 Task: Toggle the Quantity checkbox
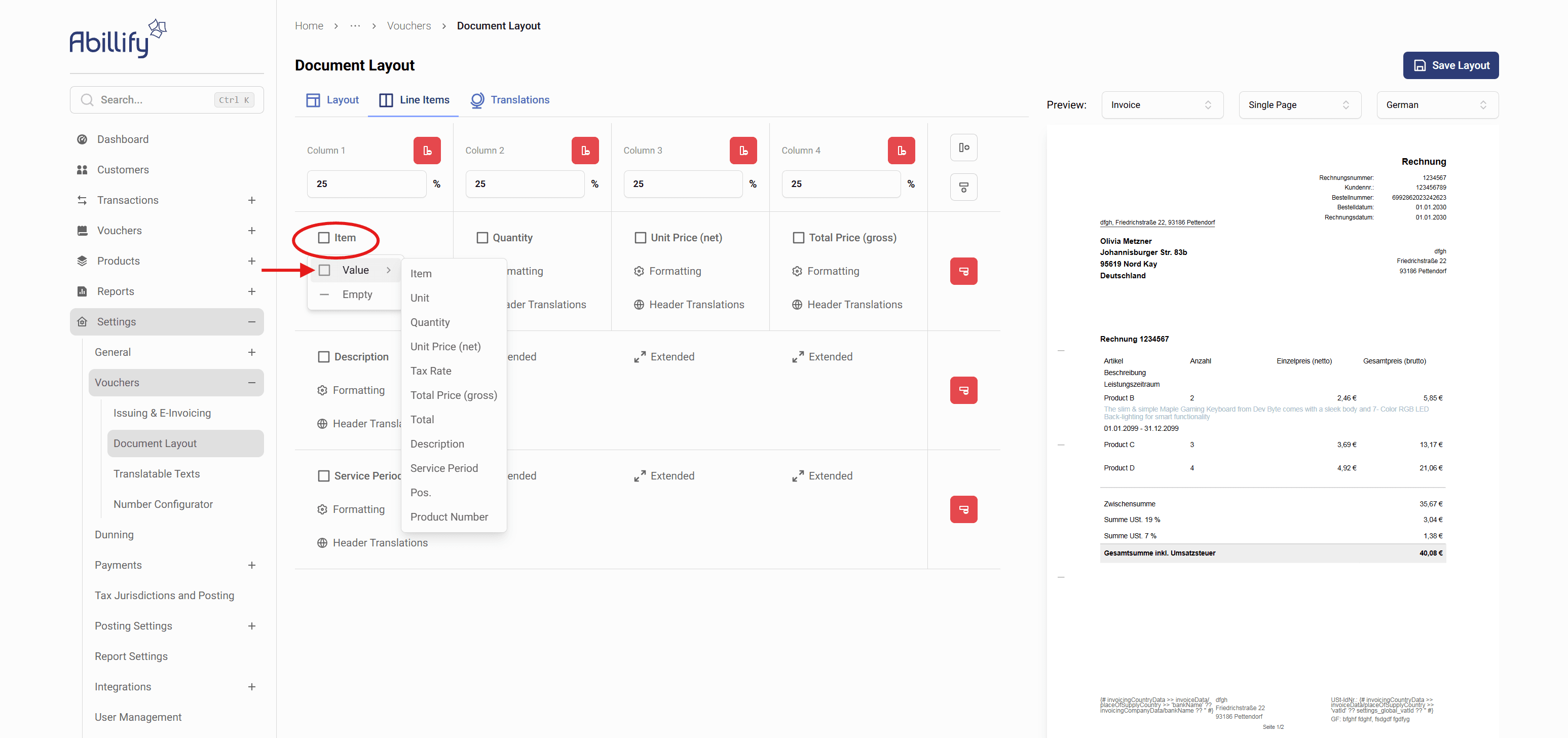coord(481,238)
